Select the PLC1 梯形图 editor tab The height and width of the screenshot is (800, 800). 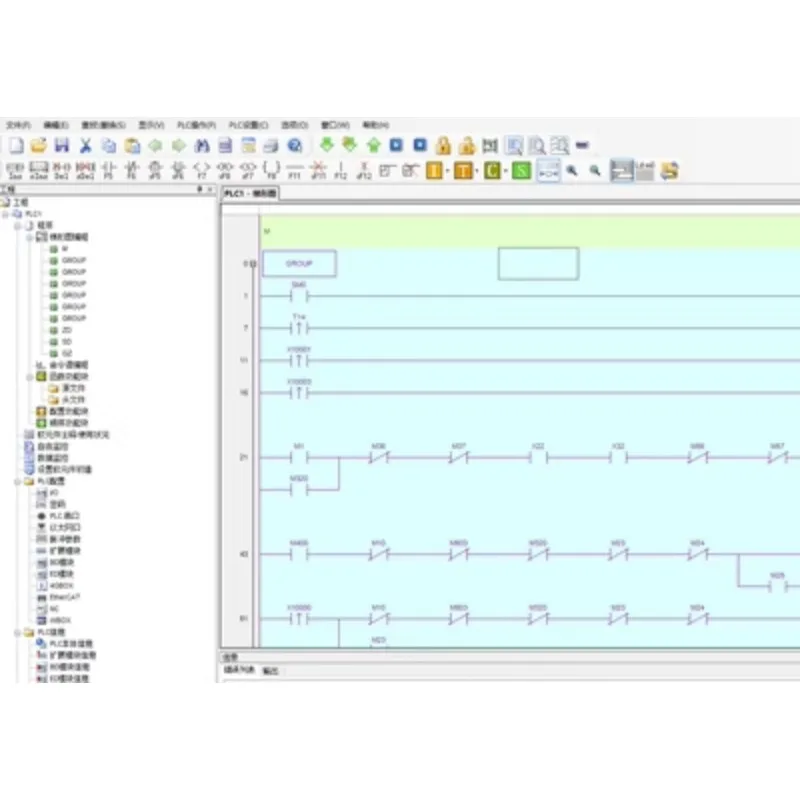tap(250, 193)
